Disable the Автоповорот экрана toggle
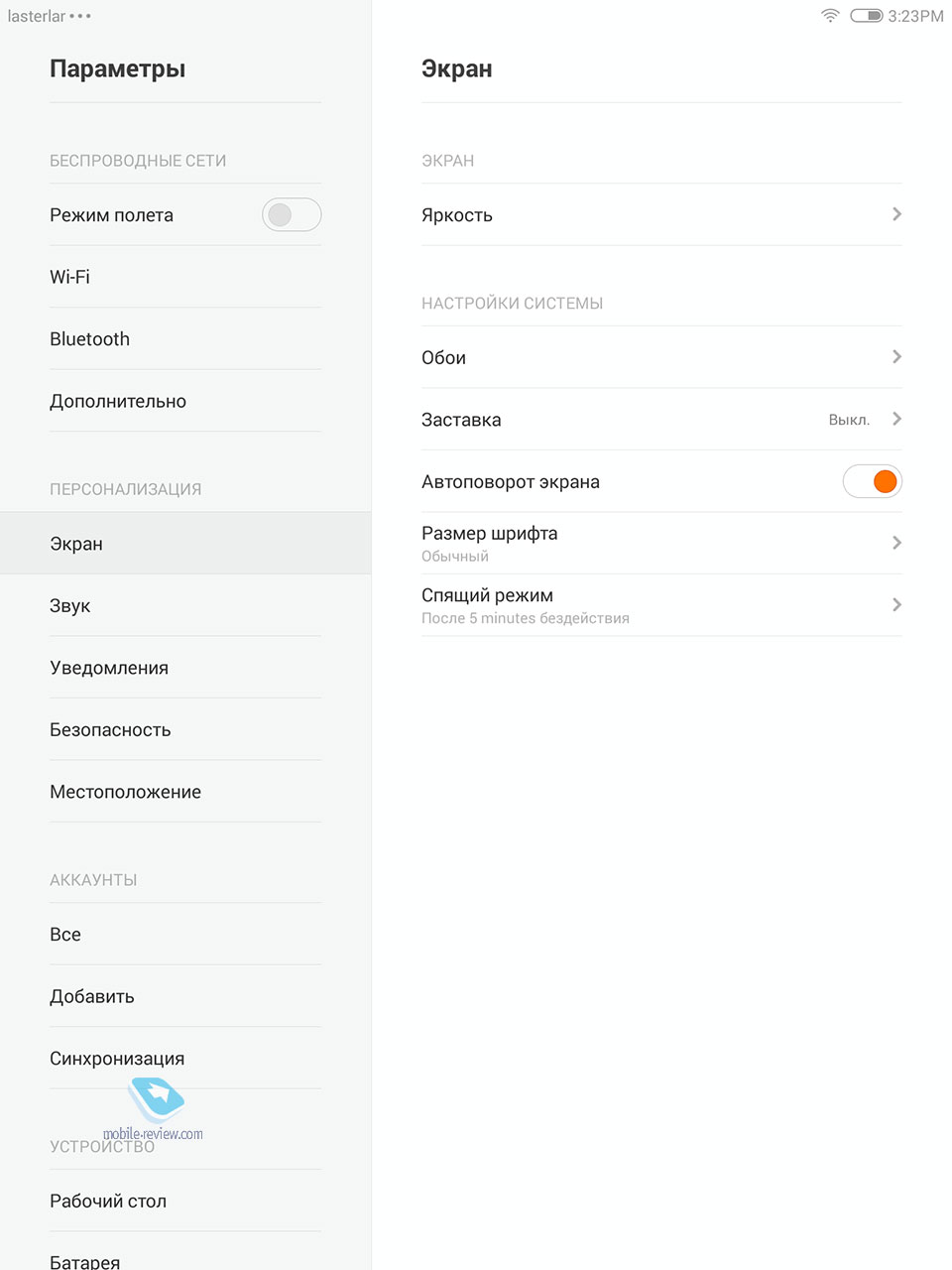952x1270 pixels. tap(872, 481)
